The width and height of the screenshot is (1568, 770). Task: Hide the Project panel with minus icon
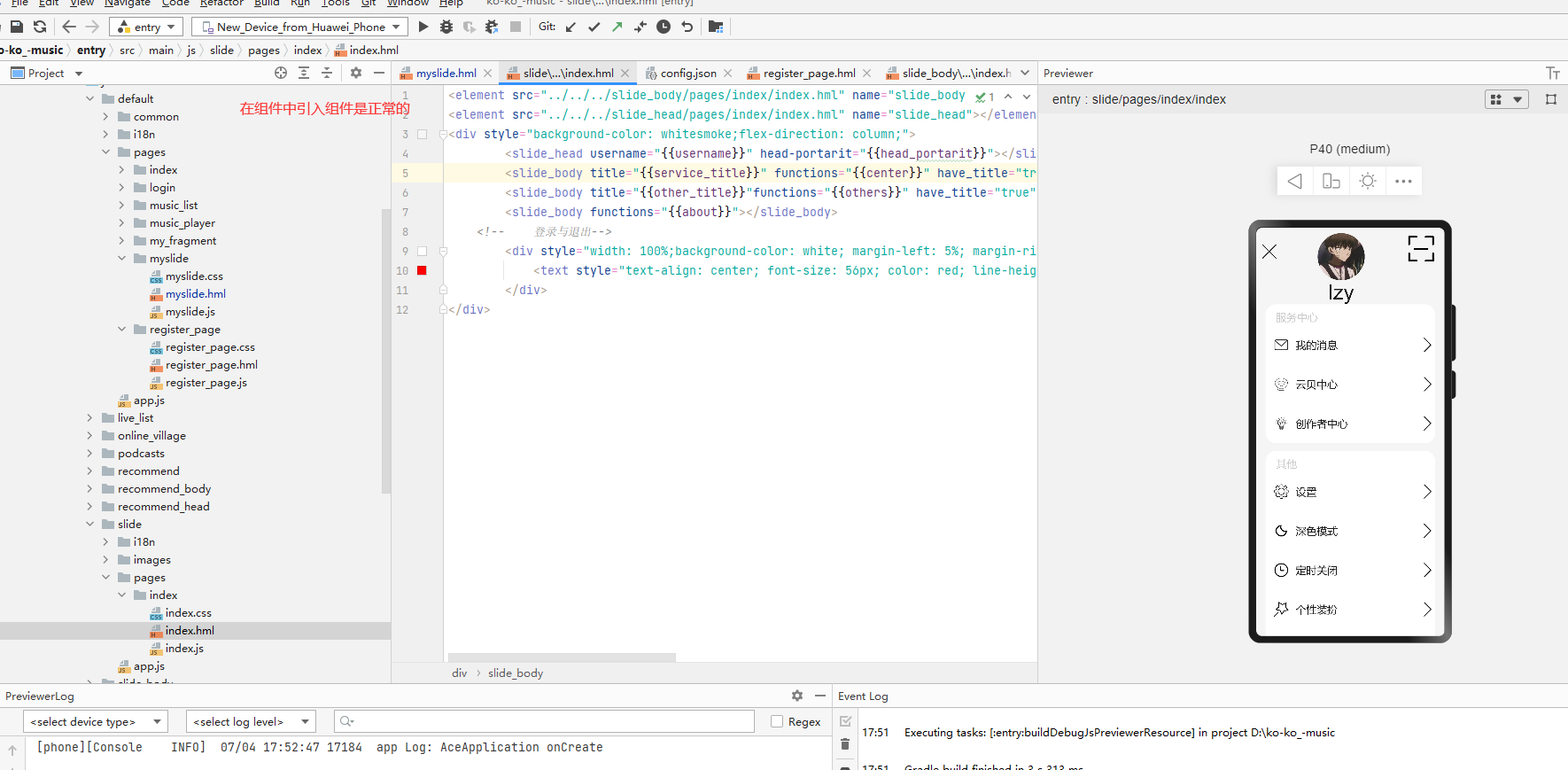(379, 73)
